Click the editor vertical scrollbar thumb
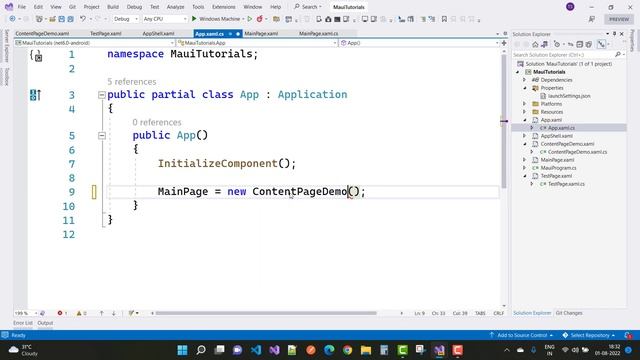This screenshot has width=640, height=360. click(504, 121)
